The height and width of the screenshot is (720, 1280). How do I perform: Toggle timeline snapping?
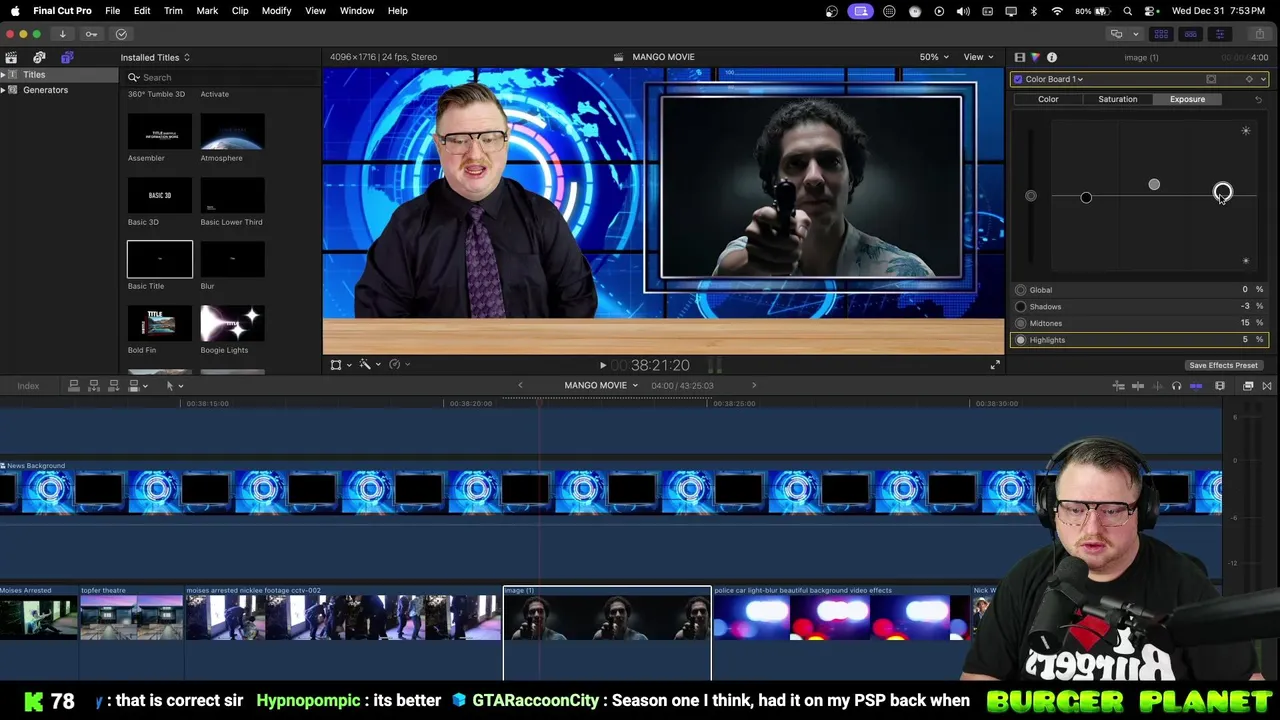click(1196, 386)
